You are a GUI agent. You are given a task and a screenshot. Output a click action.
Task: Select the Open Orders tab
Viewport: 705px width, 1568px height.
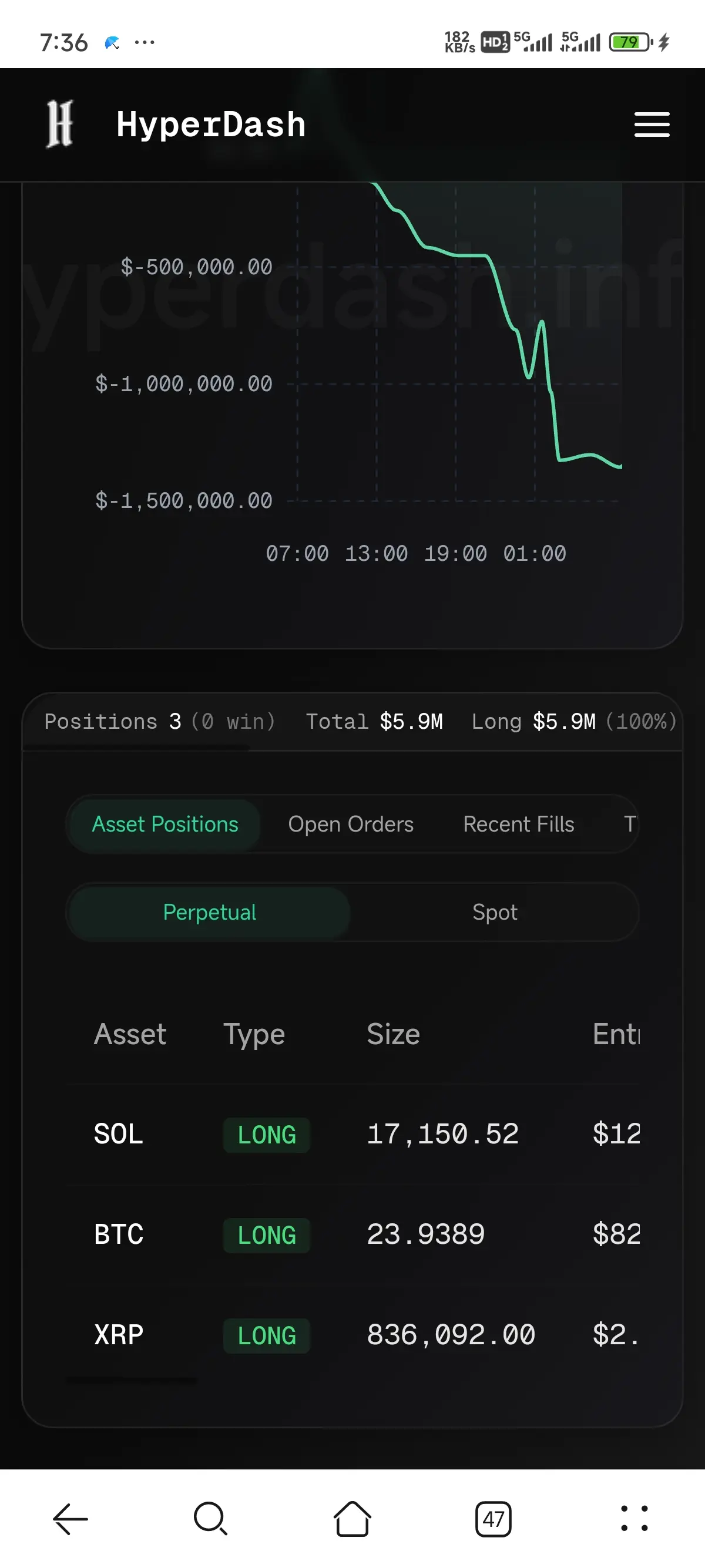(351, 823)
